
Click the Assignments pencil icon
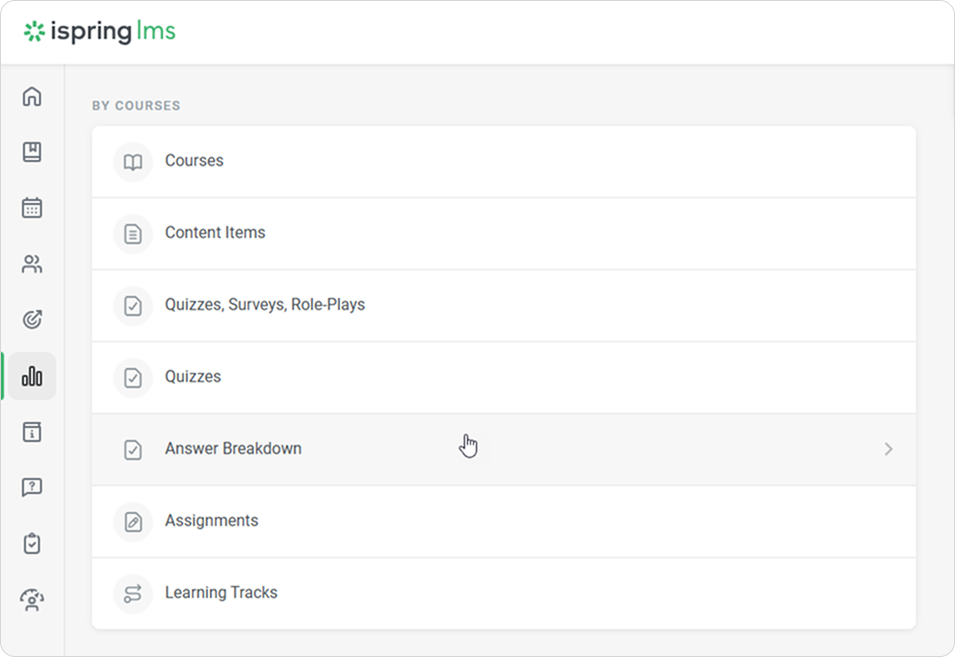pyautogui.click(x=133, y=522)
